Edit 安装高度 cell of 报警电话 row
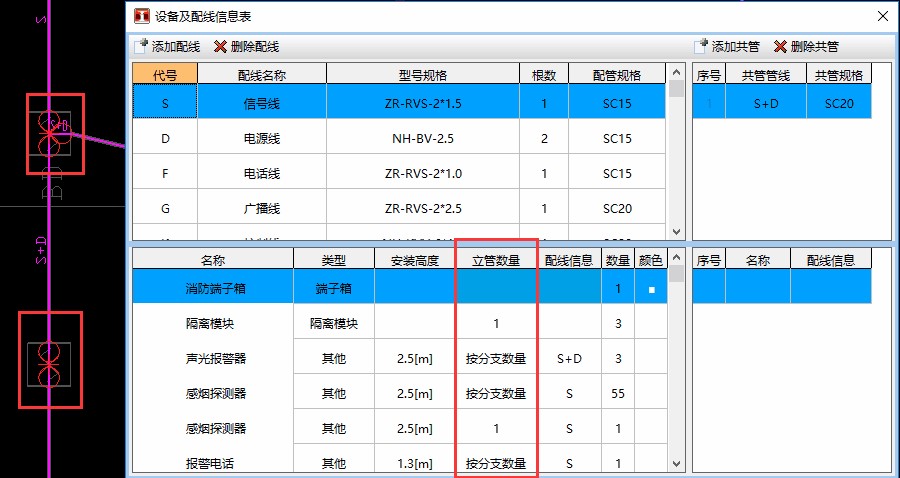 coord(410,463)
